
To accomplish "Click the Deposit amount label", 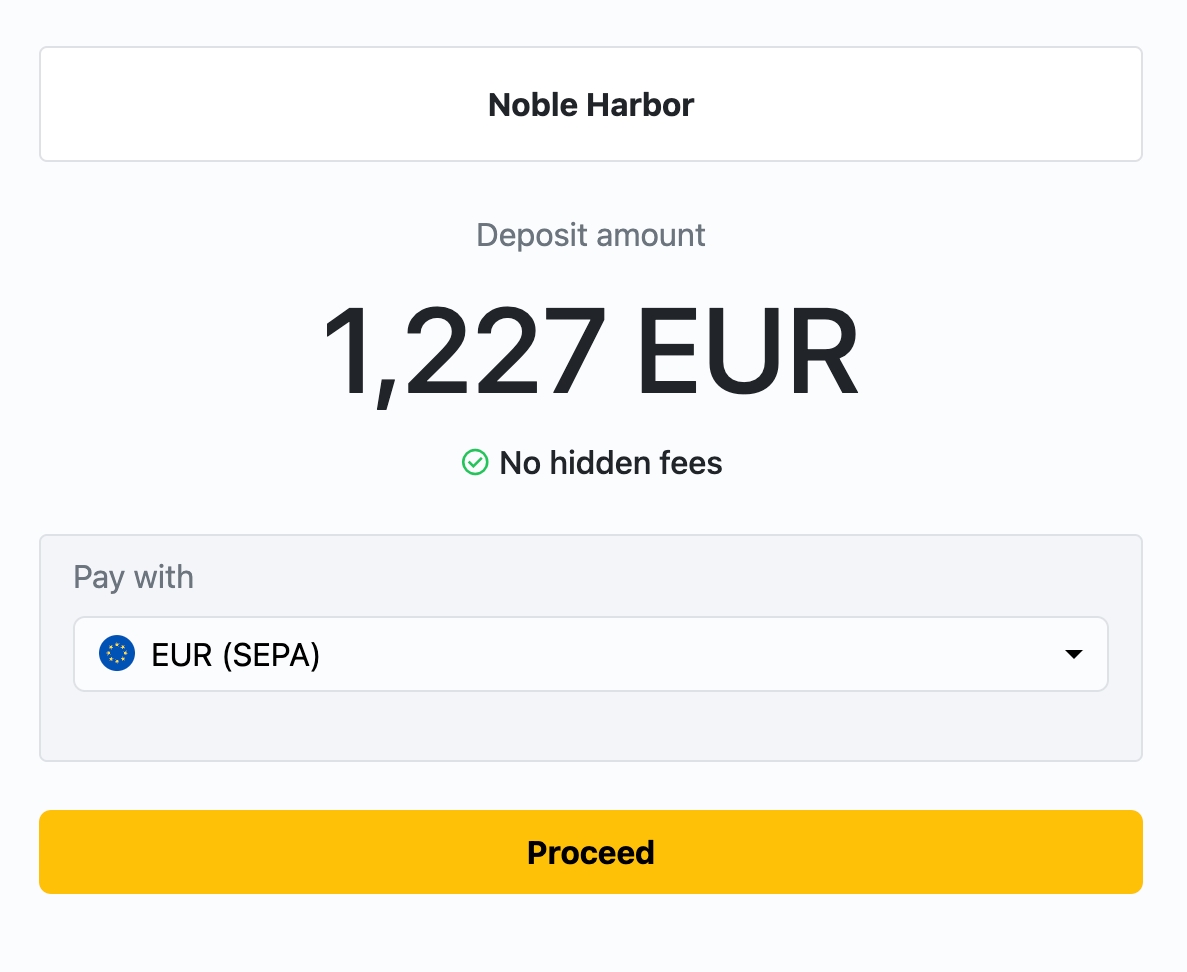I will (x=590, y=236).
